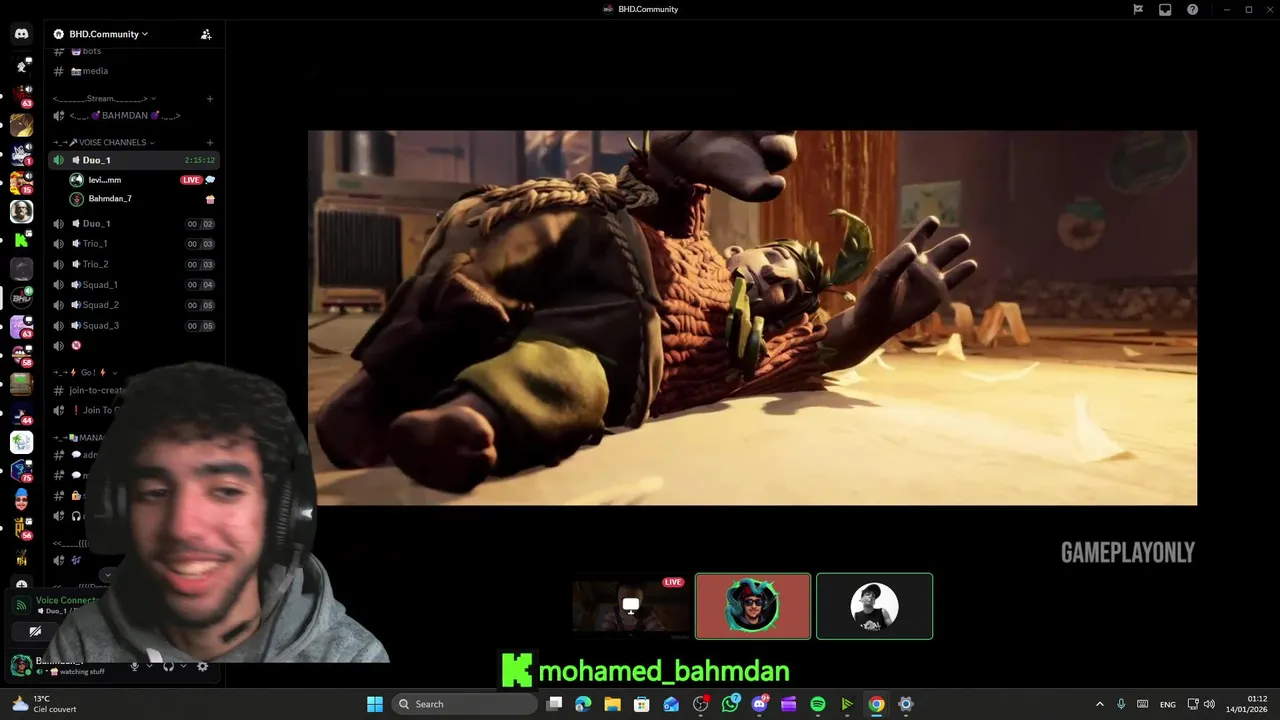Open server icon with 44 badge
This screenshot has height=720, width=1280.
21,413
